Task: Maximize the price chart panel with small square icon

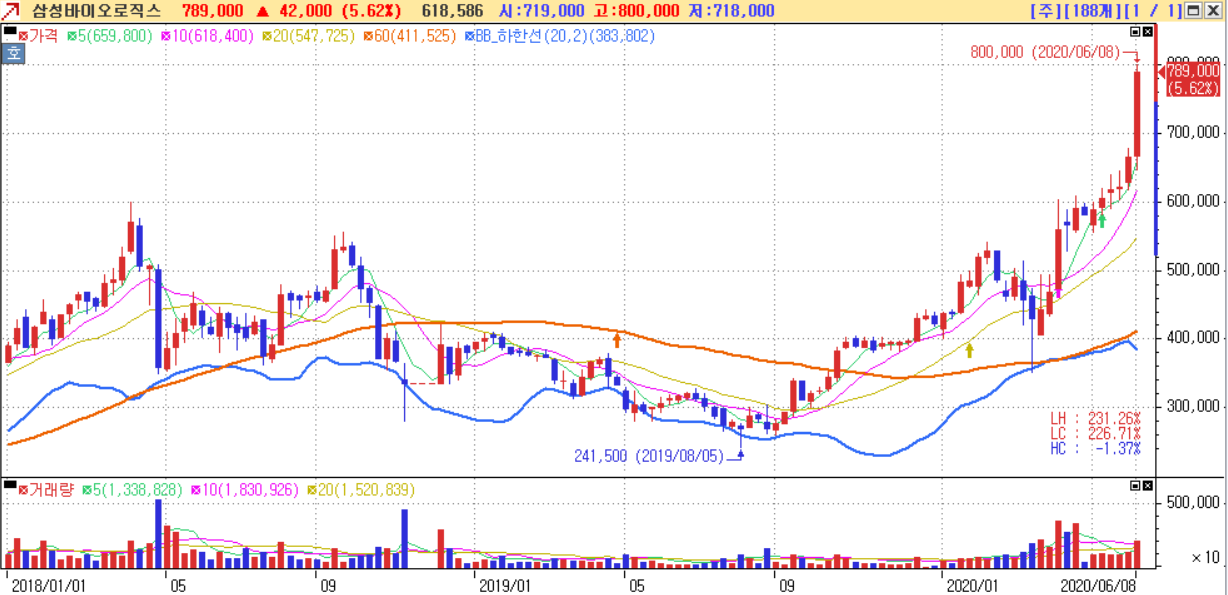Action: coord(1135,32)
